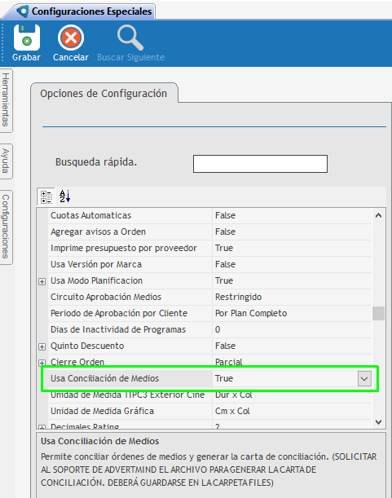Click the False value of Usa Versión por Marca
The image size is (392, 498).
point(225,264)
